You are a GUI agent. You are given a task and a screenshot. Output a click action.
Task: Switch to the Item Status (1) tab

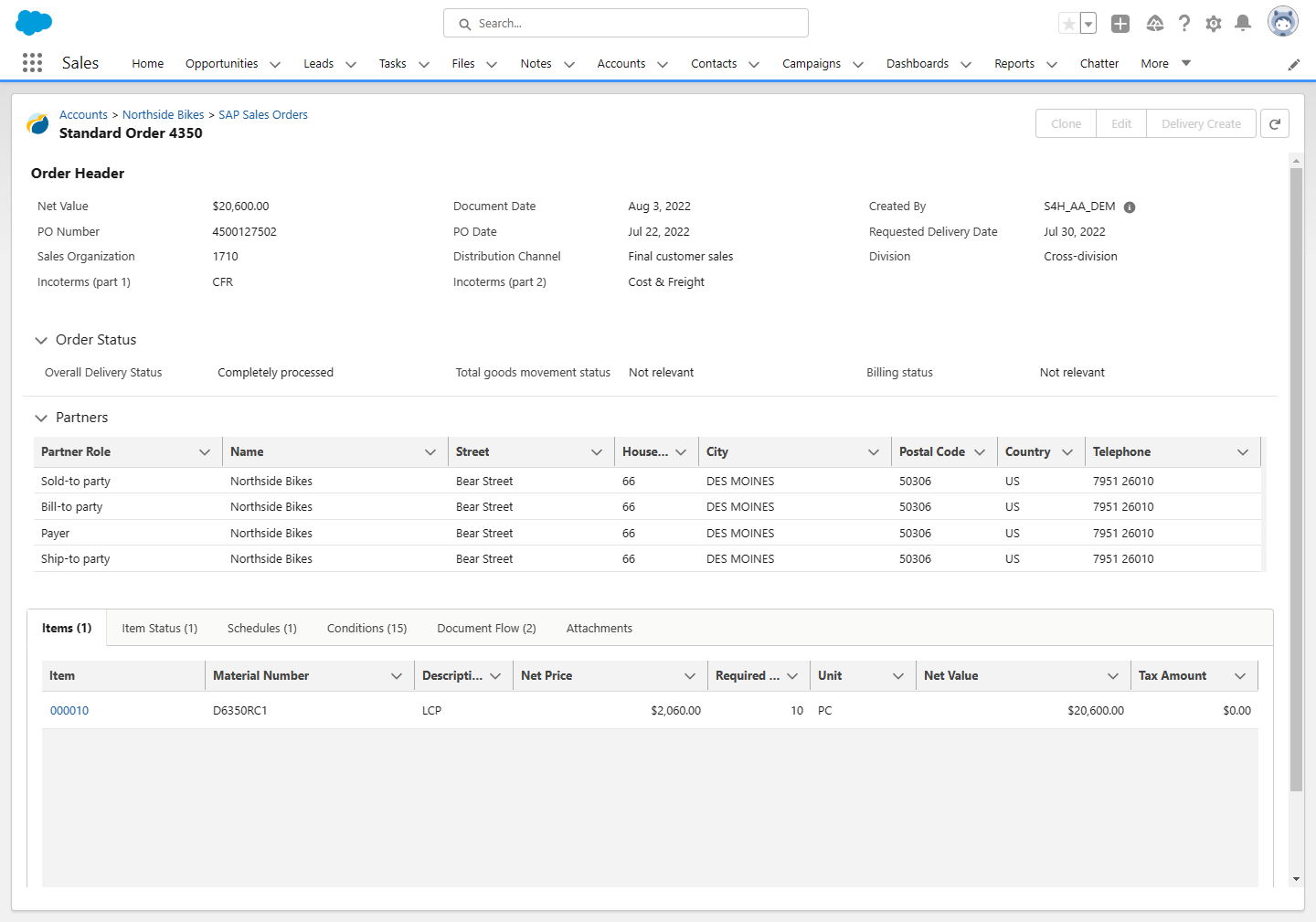pos(159,629)
